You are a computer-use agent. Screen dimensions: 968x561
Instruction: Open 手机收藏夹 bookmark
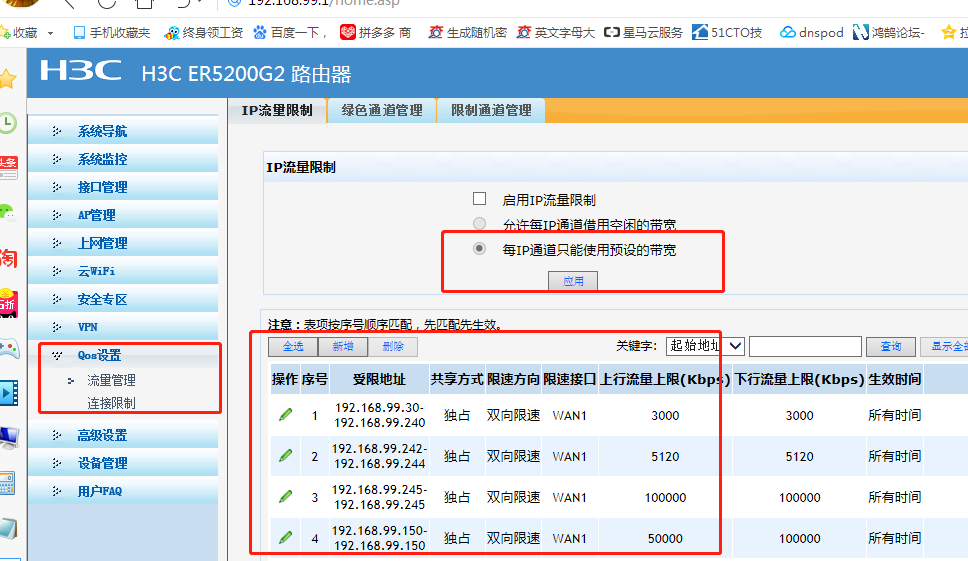(x=112, y=33)
